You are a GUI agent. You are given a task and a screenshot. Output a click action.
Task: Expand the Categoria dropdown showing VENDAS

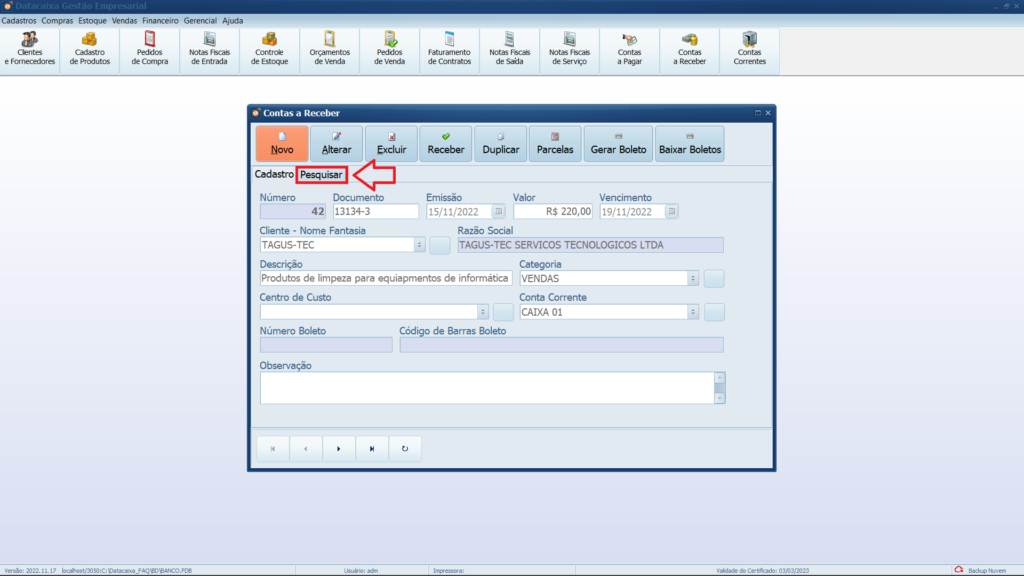tap(692, 279)
